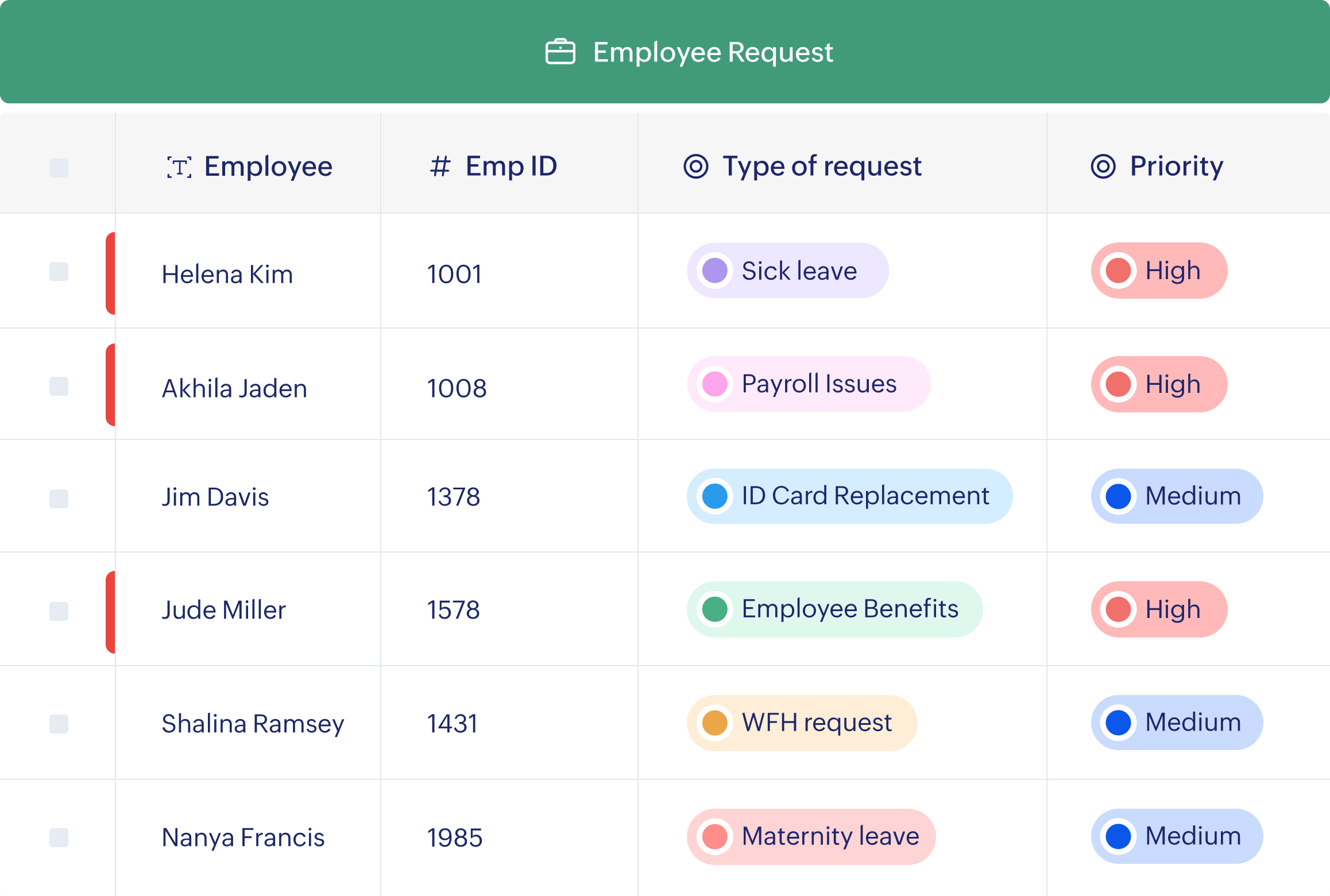Open Shalina Ramsey's priority selector showing Medium
The width and height of the screenshot is (1330, 896).
tap(1176, 723)
